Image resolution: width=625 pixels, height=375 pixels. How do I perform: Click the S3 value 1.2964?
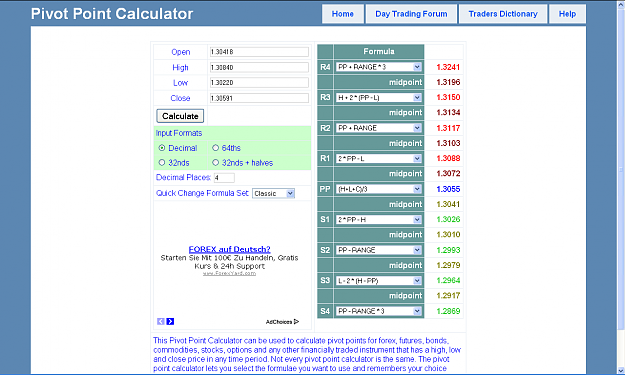(x=448, y=280)
